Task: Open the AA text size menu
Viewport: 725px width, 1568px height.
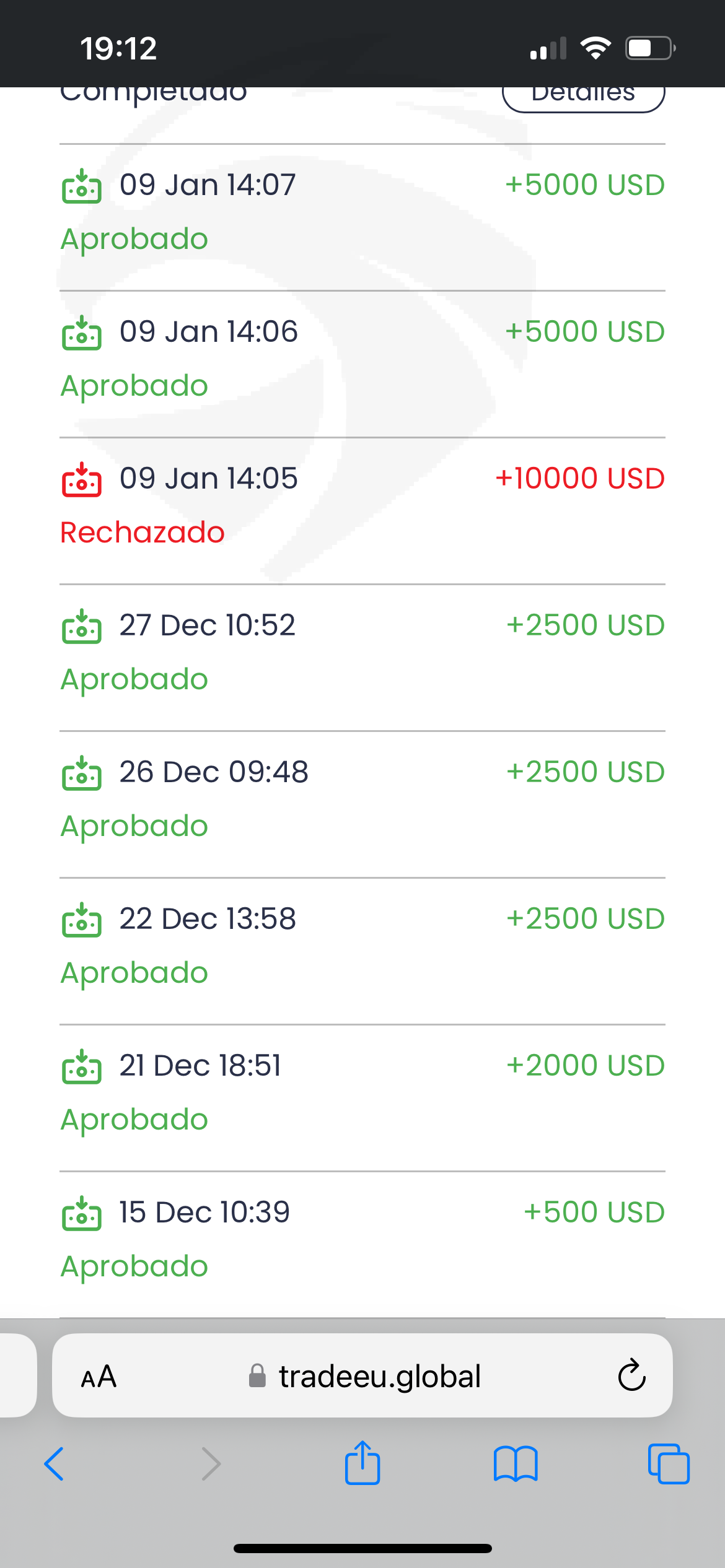Action: (x=99, y=1377)
